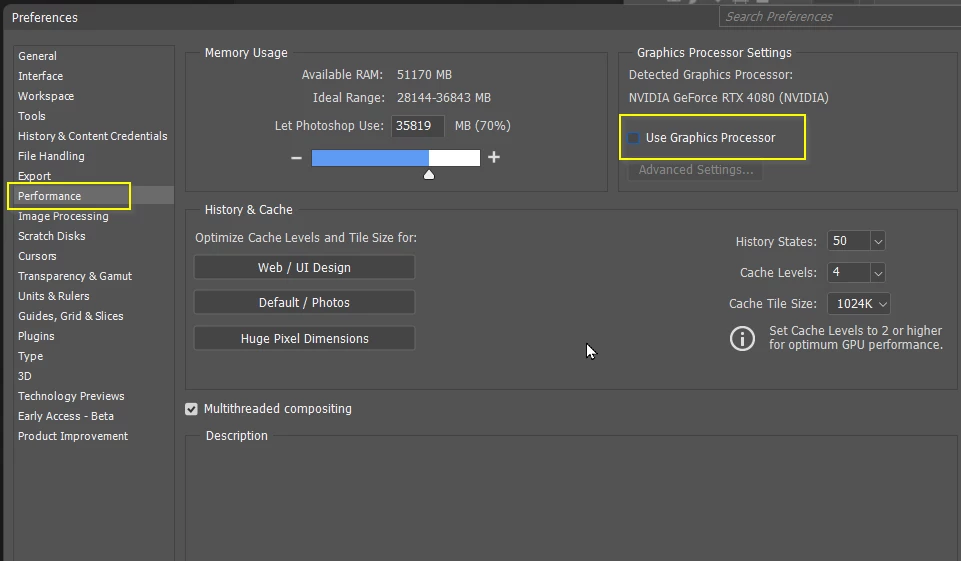Choose Huge Pixel Dimensions preset
Viewport: 961px width, 561px height.
(305, 338)
